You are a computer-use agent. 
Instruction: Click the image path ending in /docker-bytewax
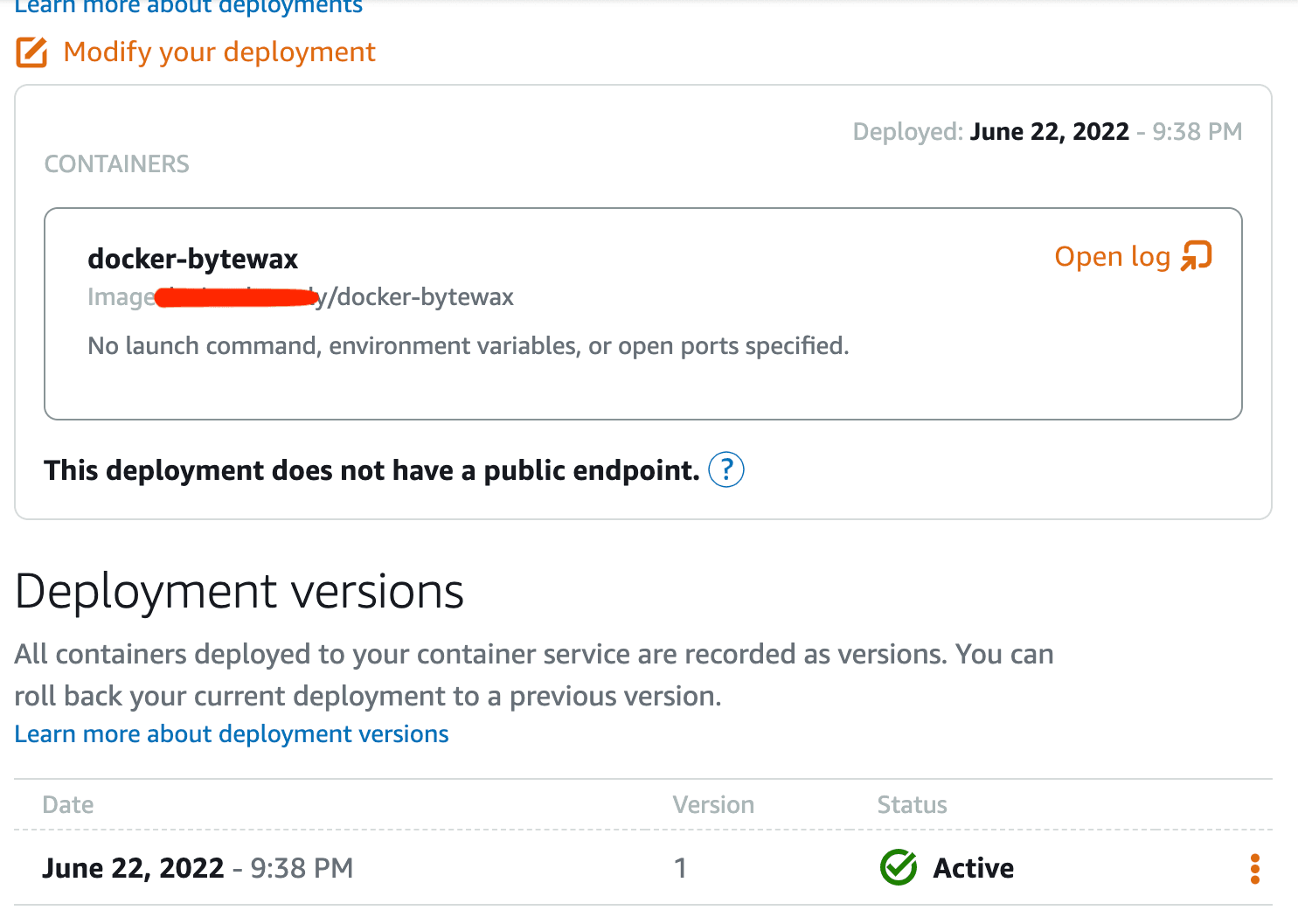pos(420,298)
